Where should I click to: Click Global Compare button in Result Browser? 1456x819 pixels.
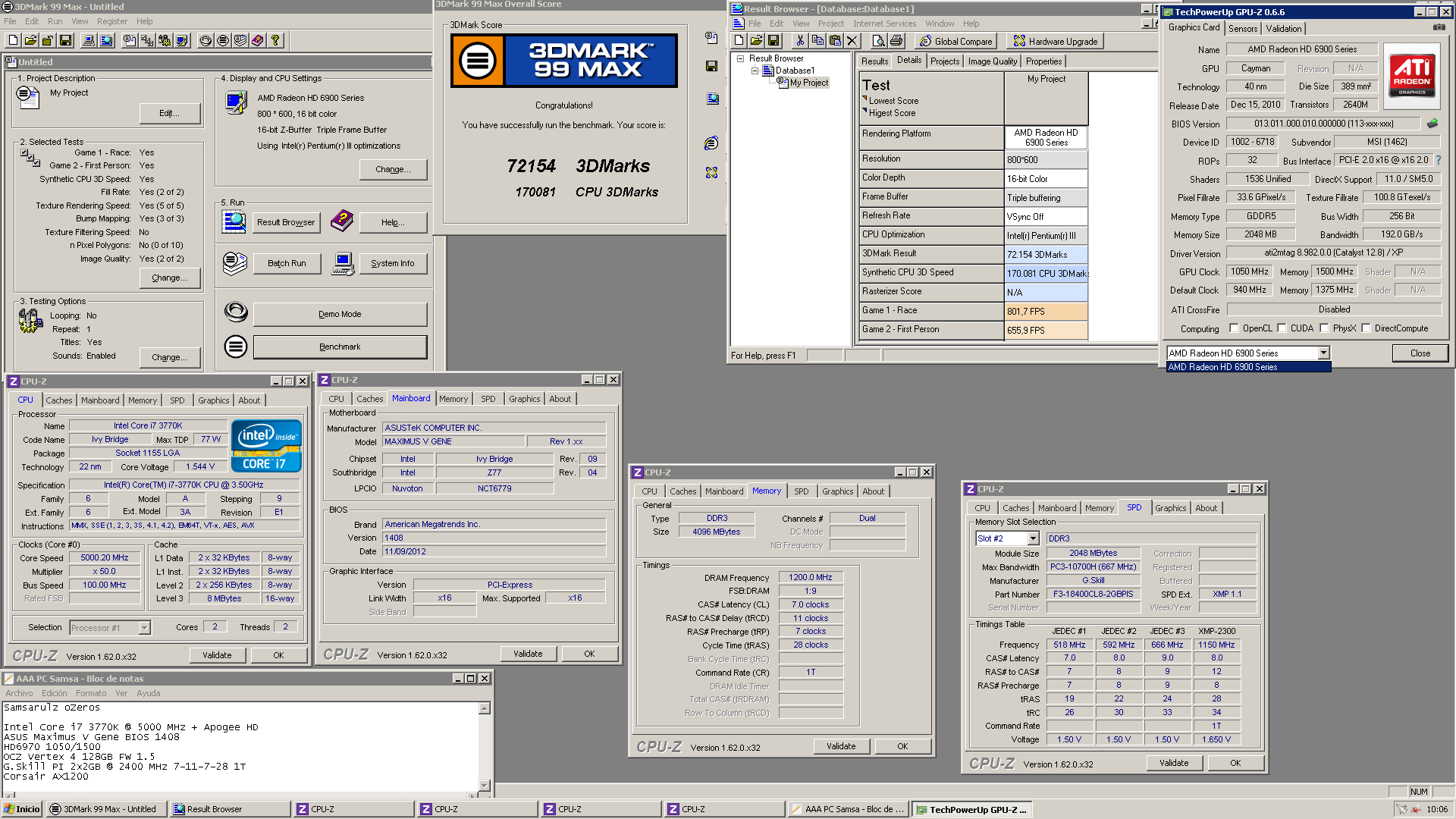click(x=955, y=41)
